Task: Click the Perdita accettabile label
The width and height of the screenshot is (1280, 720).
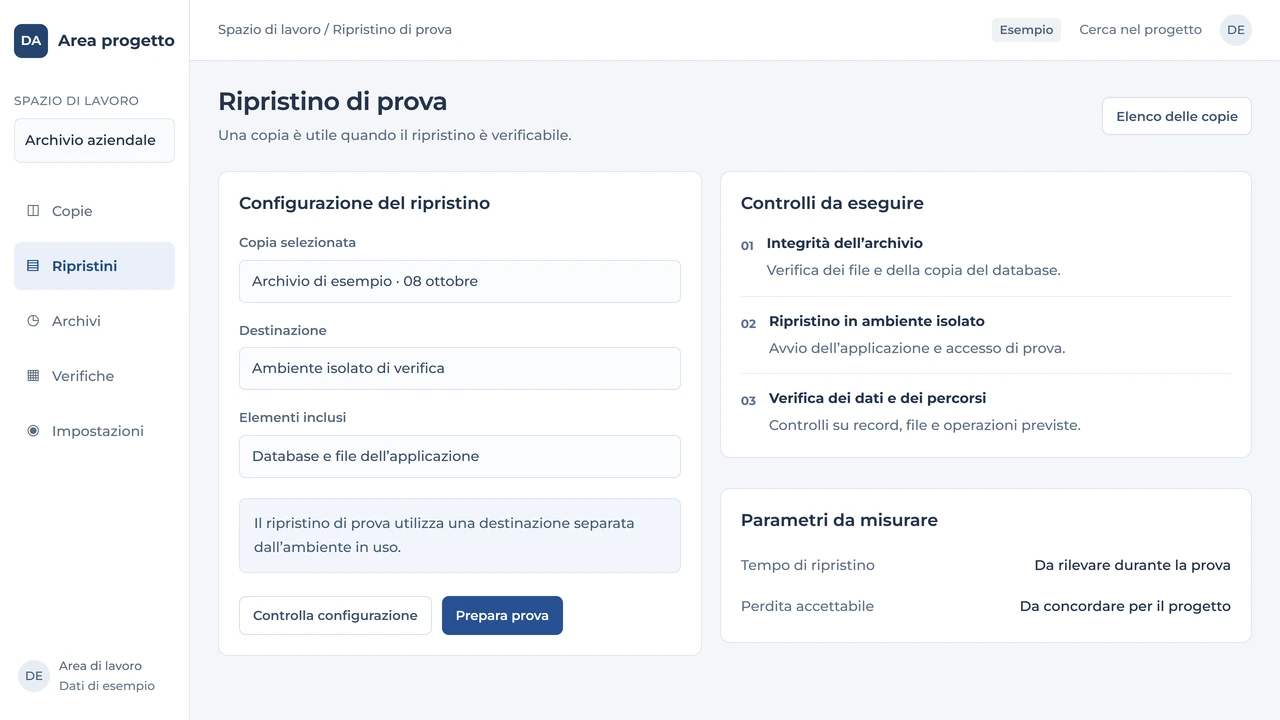Action: coord(807,606)
